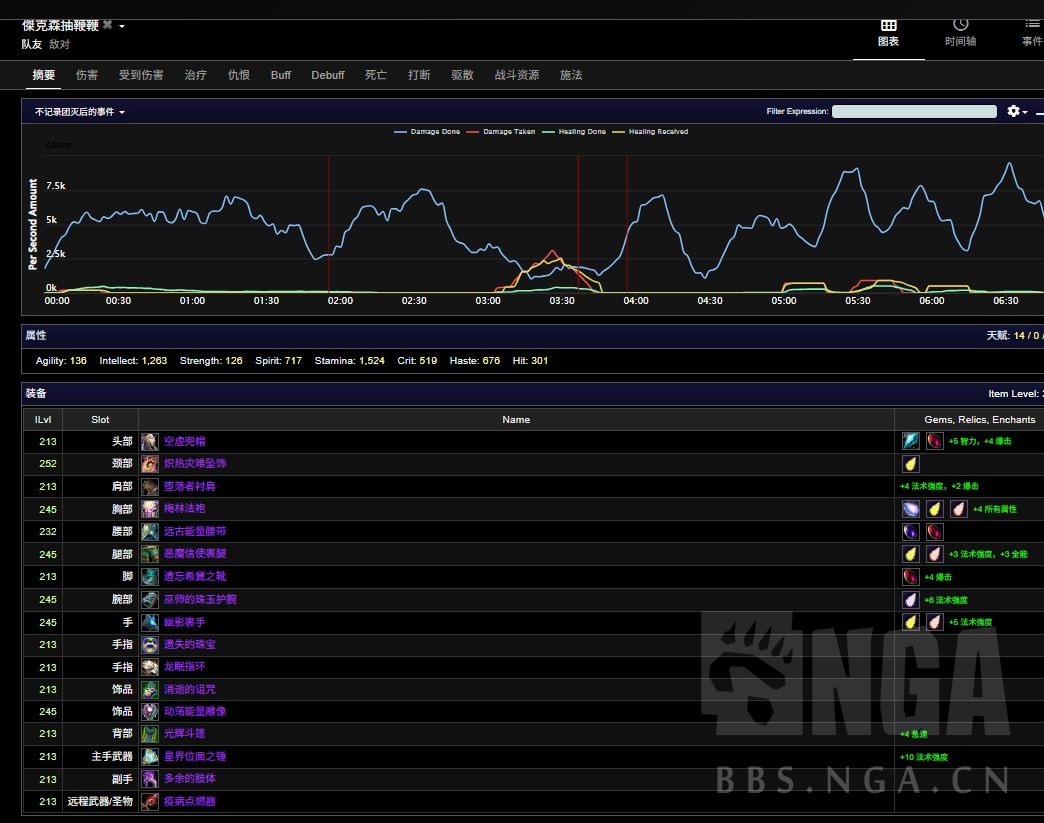Toggle the Damage Done series in the legend
Screen dimensions: 1044x823
428,132
